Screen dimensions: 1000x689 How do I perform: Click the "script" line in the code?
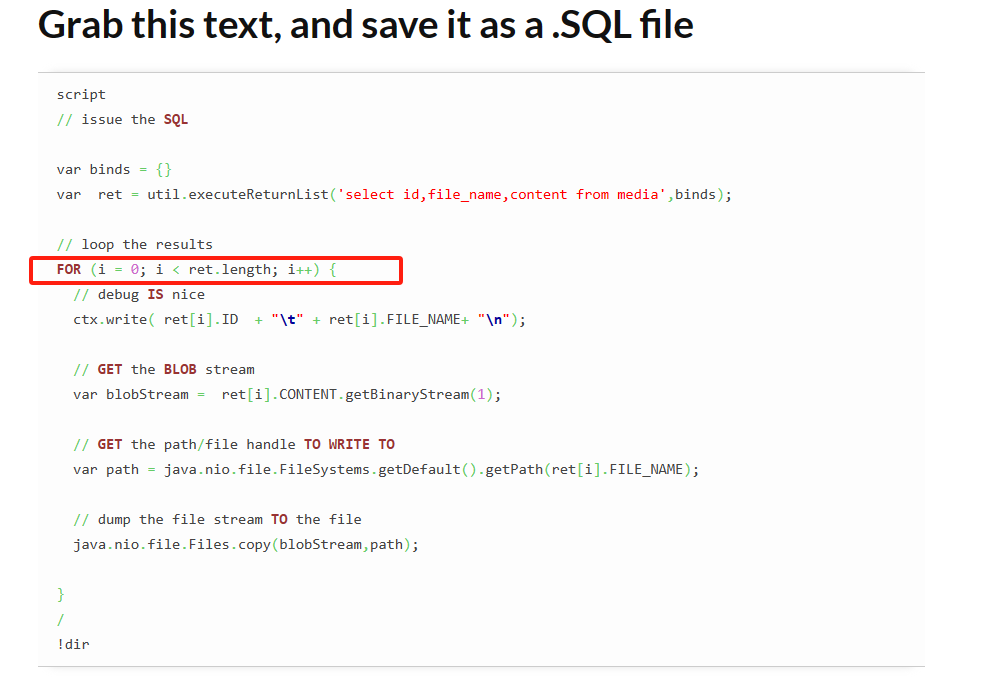tap(81, 94)
